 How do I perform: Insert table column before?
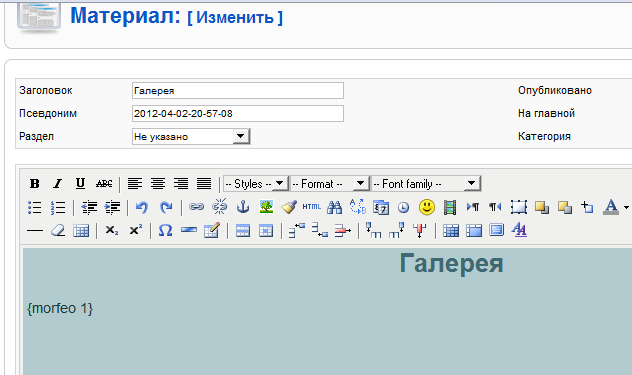pyautogui.click(x=373, y=230)
